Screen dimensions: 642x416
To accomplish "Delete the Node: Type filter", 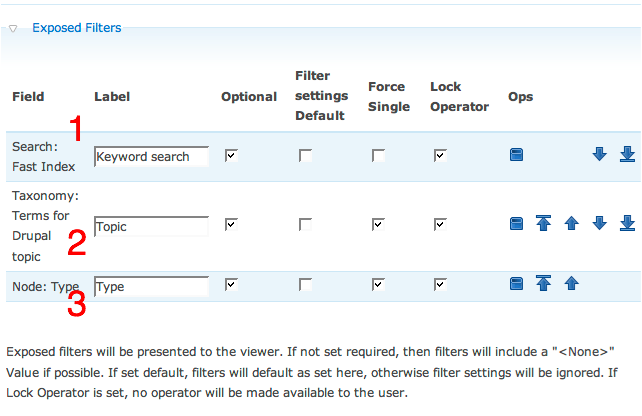I will 516,283.
